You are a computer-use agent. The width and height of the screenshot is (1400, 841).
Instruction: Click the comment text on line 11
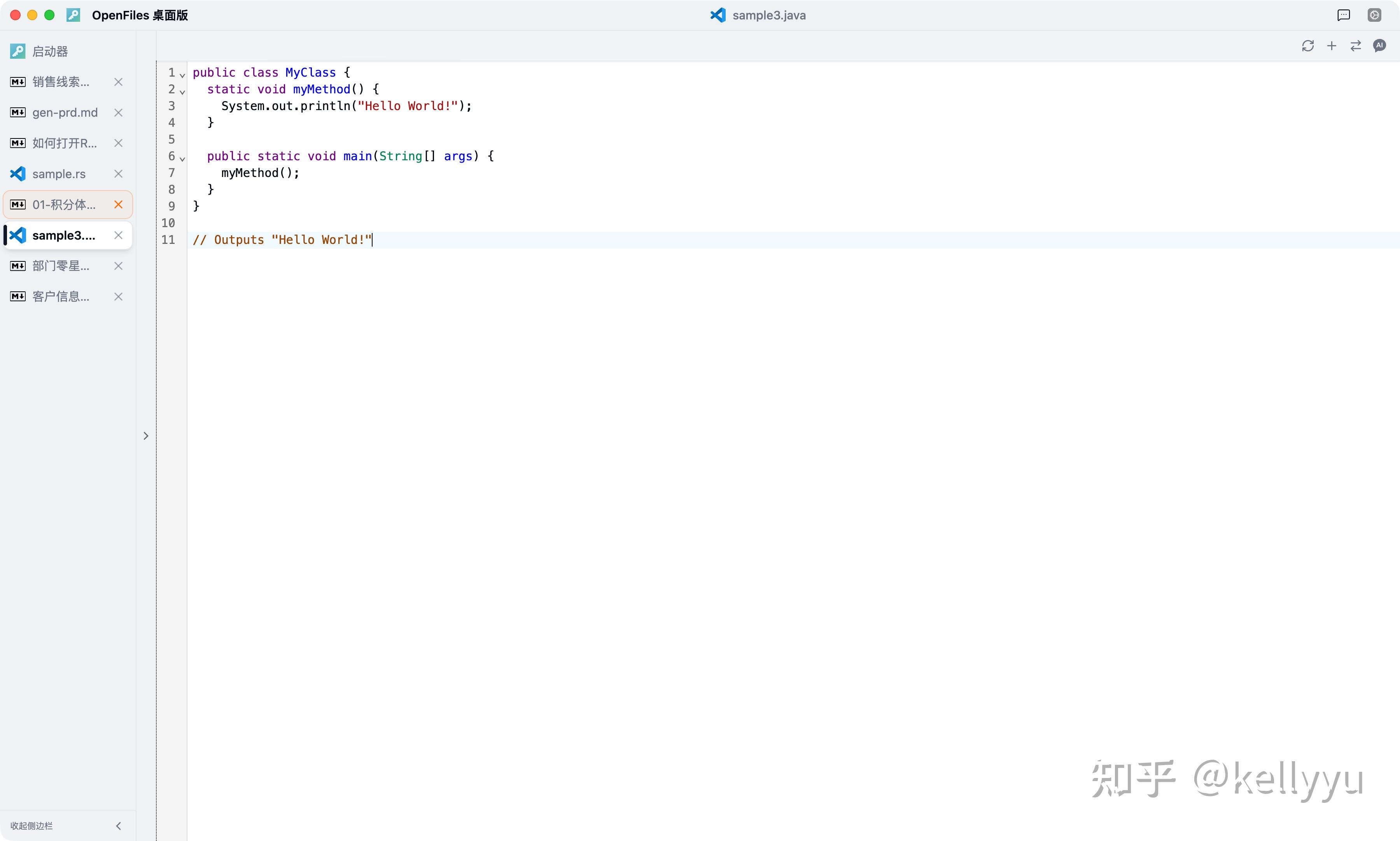point(282,240)
